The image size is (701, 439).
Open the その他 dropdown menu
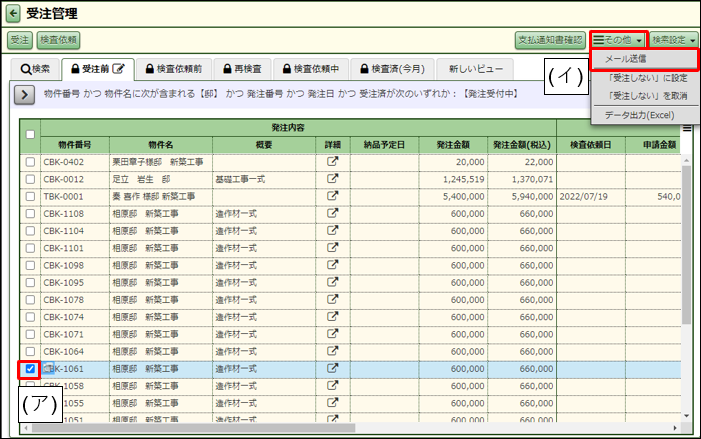(618, 40)
